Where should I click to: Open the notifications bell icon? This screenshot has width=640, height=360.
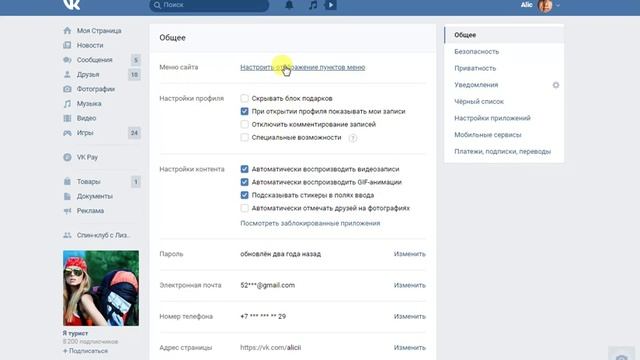(x=289, y=5)
